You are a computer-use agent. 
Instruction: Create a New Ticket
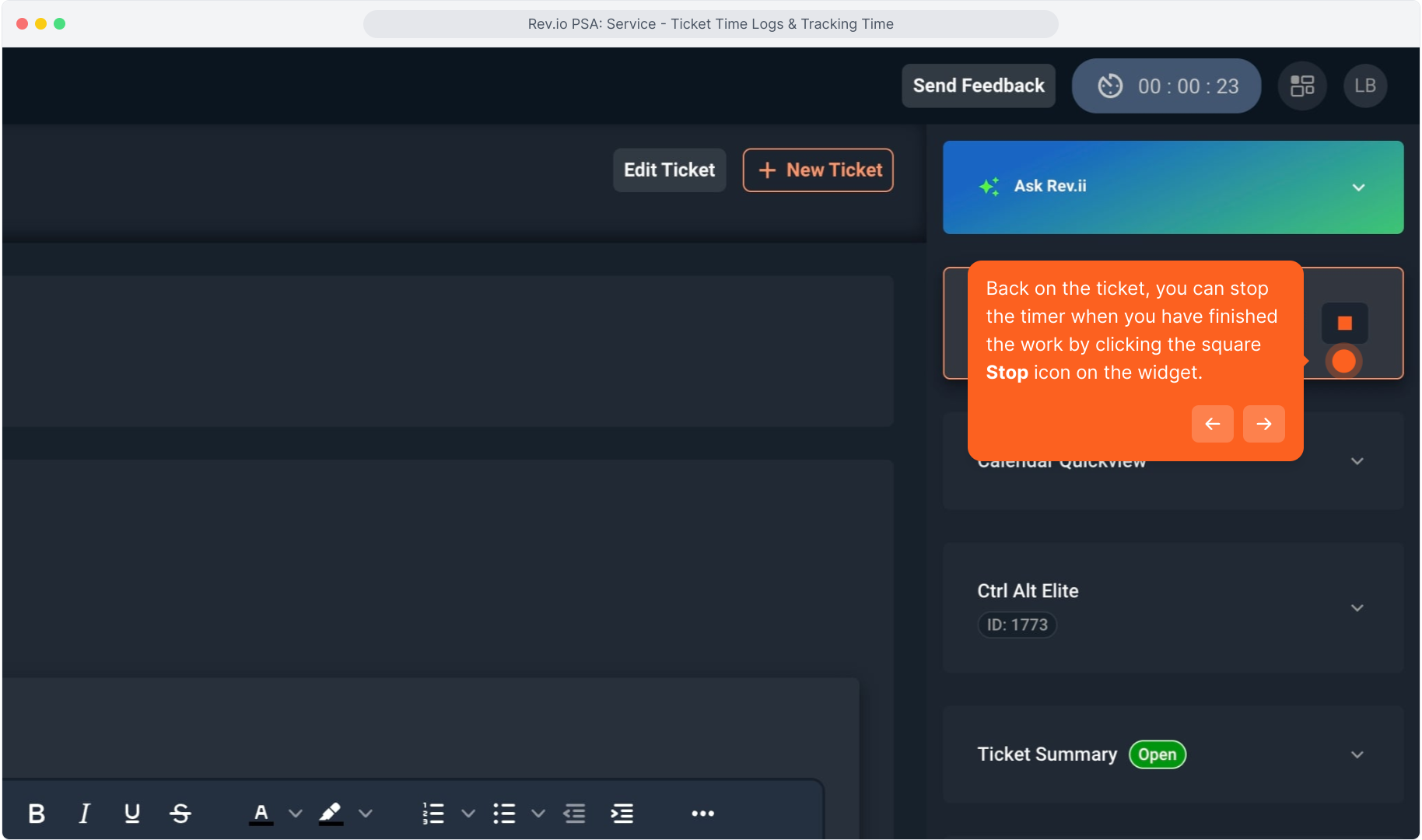[818, 170]
